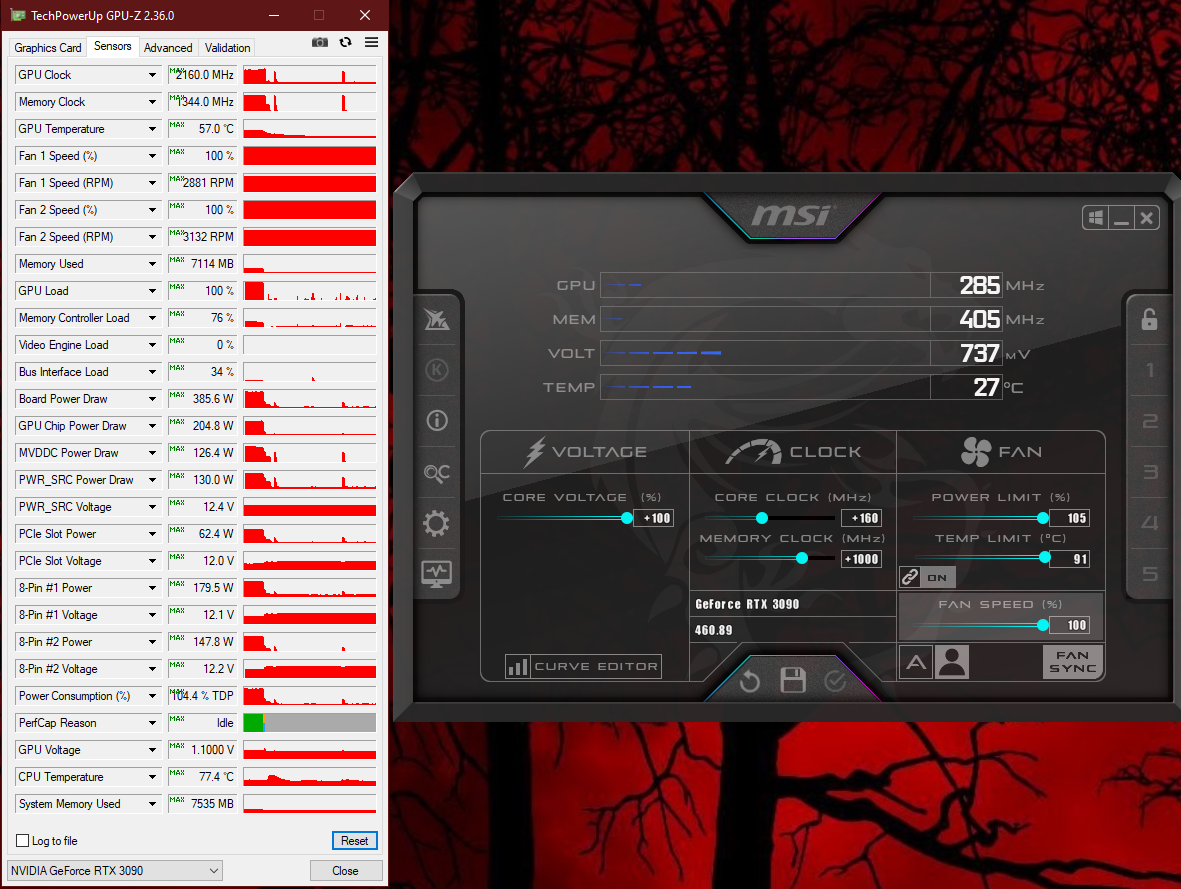Image resolution: width=1181 pixels, height=889 pixels.
Task: Click the GPU Voltage 1.1000 V value
Action: coord(202,750)
